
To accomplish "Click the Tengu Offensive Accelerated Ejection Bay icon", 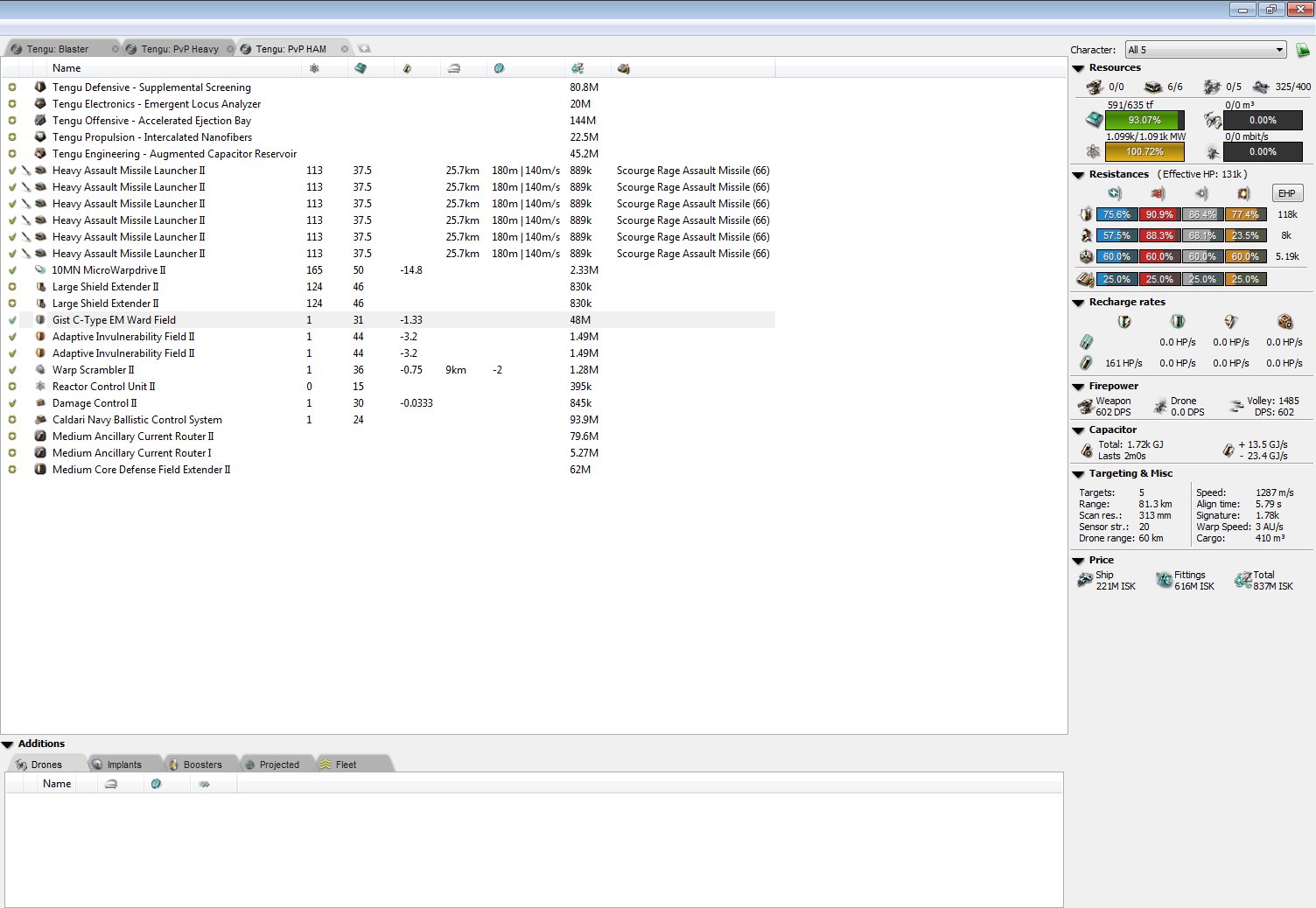I will coord(40,121).
